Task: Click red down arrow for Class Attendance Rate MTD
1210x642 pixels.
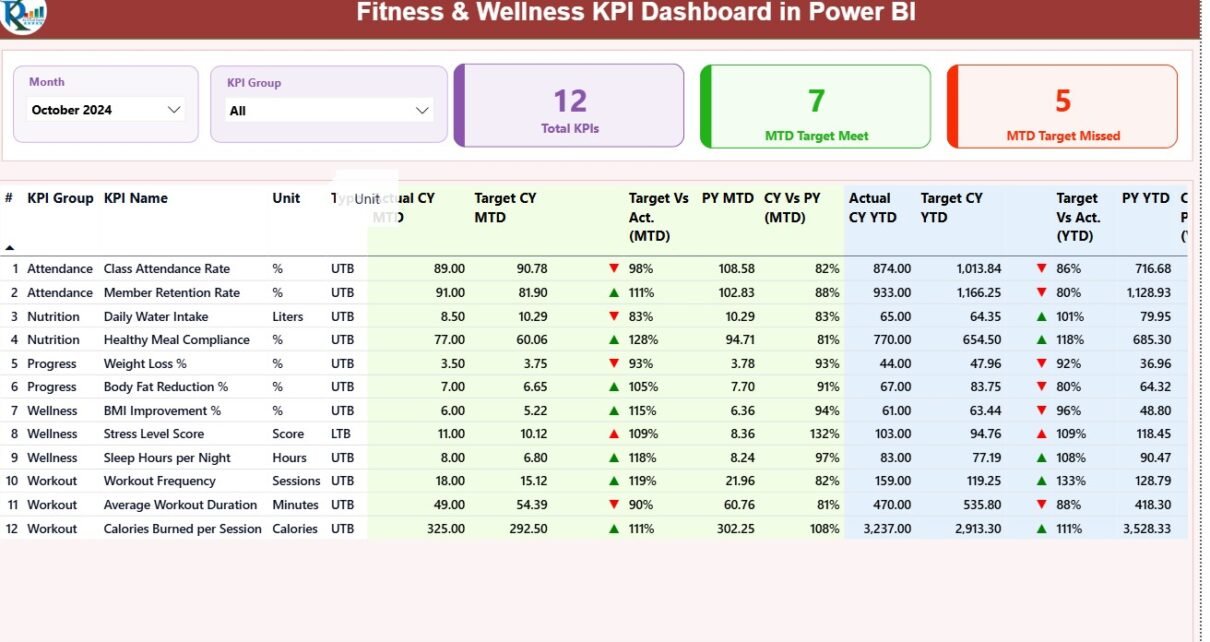Action: point(614,269)
